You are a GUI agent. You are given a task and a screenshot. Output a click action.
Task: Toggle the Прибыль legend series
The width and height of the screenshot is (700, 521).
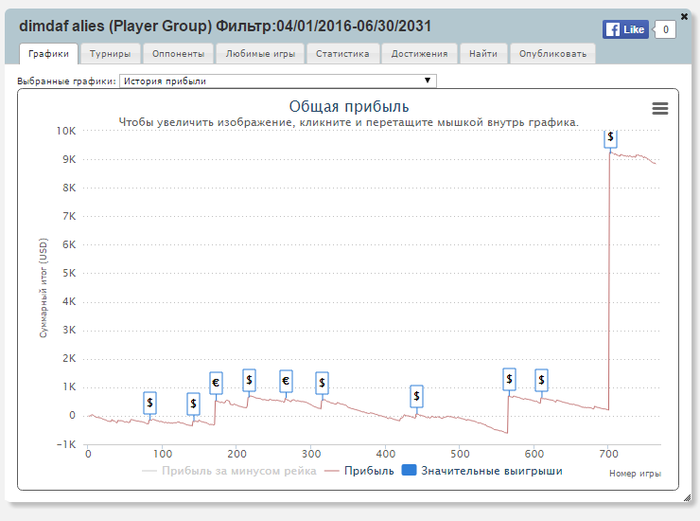tap(359, 471)
